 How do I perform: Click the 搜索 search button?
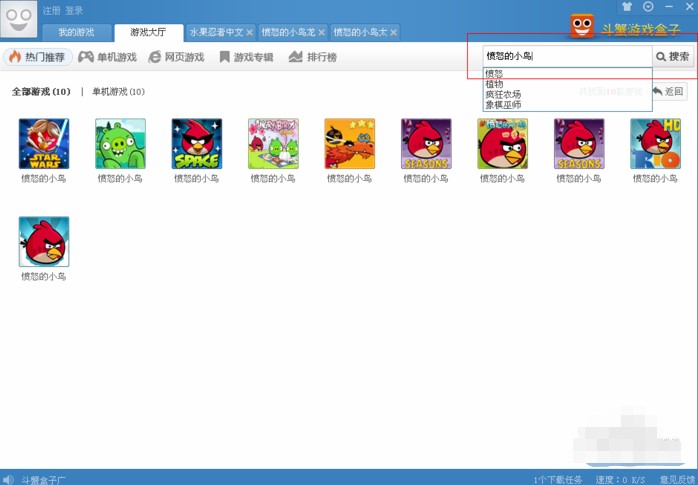click(673, 57)
